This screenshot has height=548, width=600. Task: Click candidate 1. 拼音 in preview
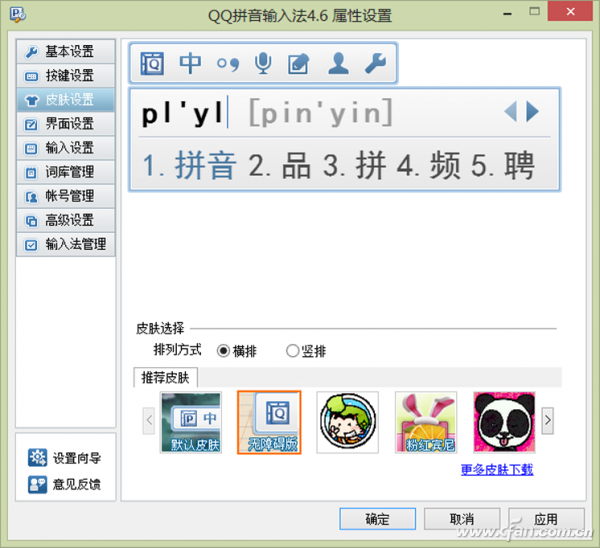pyautogui.click(x=189, y=166)
